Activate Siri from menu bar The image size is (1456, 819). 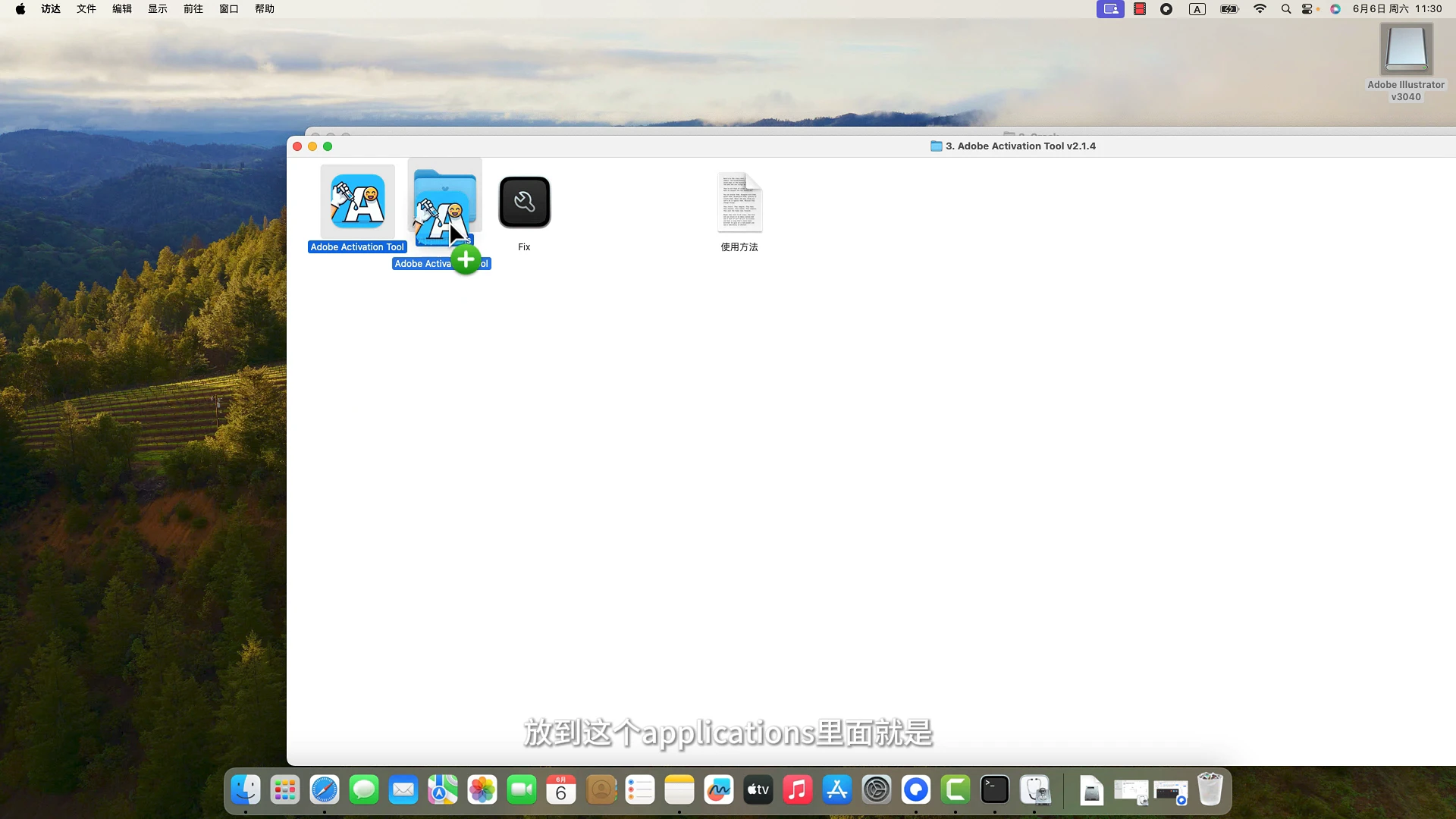1335,9
